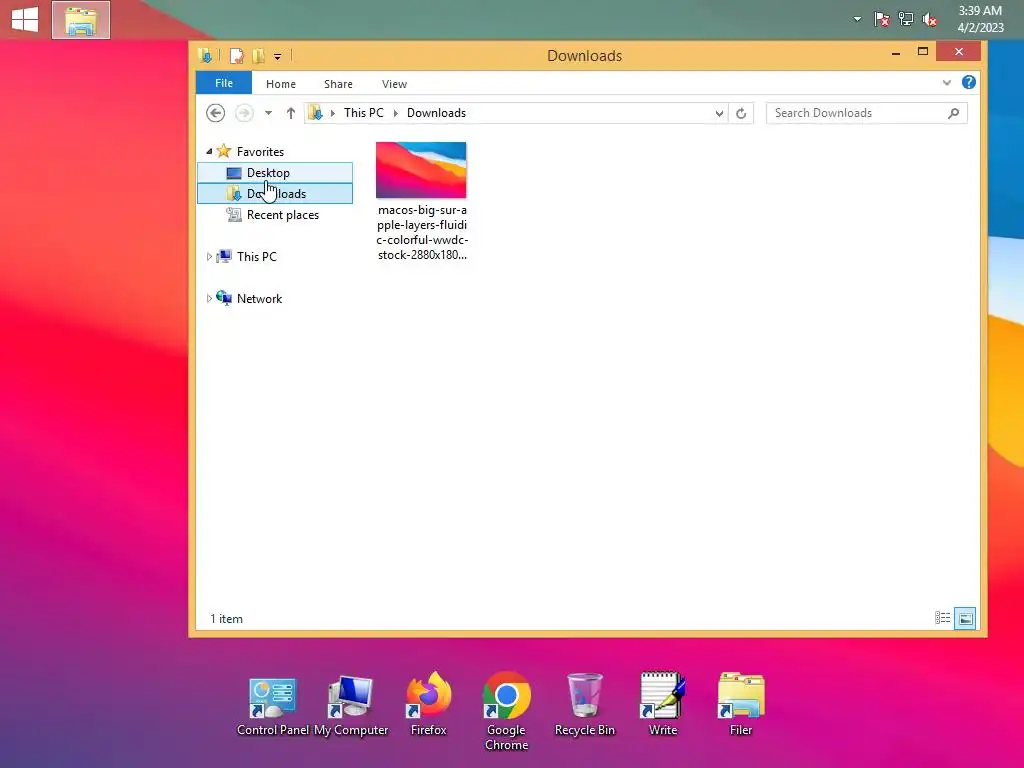Expand the ribbon with the chevron
Viewport: 1024px width, 768px height.
[946, 82]
